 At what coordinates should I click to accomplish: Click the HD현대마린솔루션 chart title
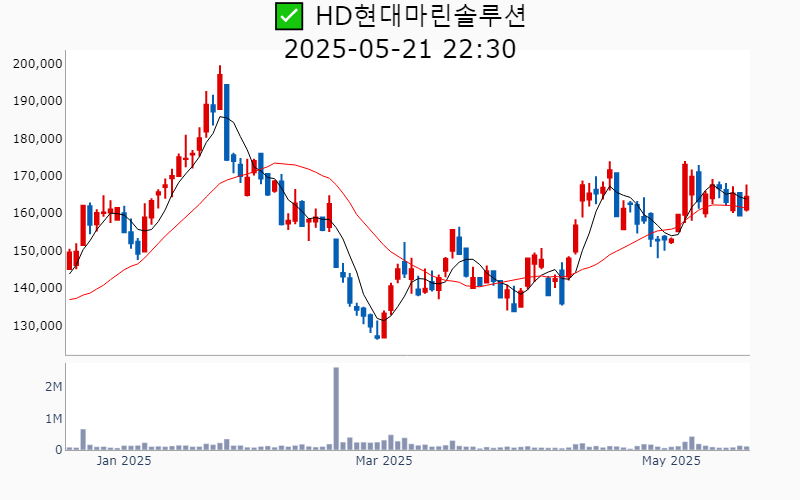pyautogui.click(x=420, y=16)
